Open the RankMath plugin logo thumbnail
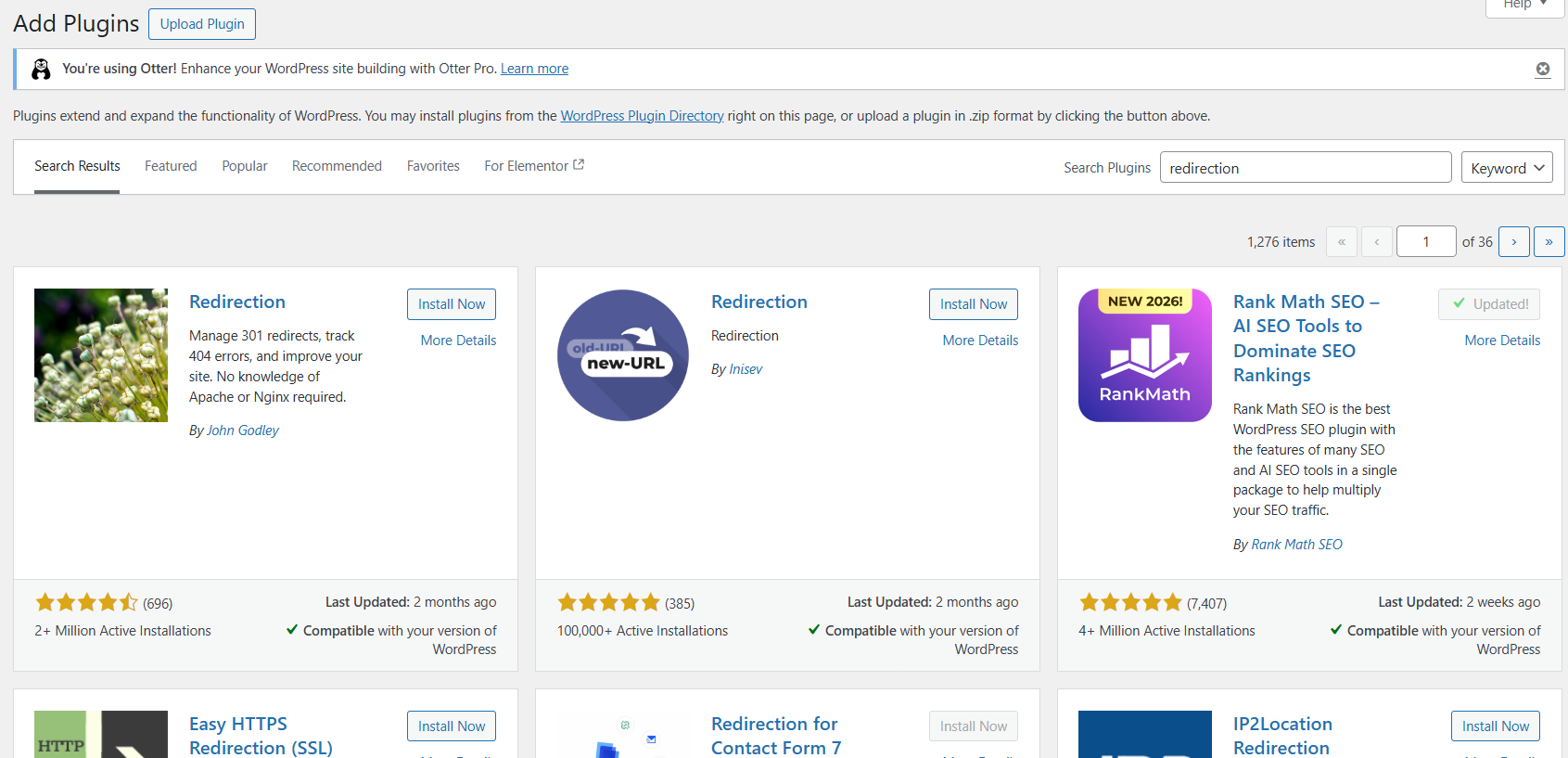1568x758 pixels. click(1145, 355)
